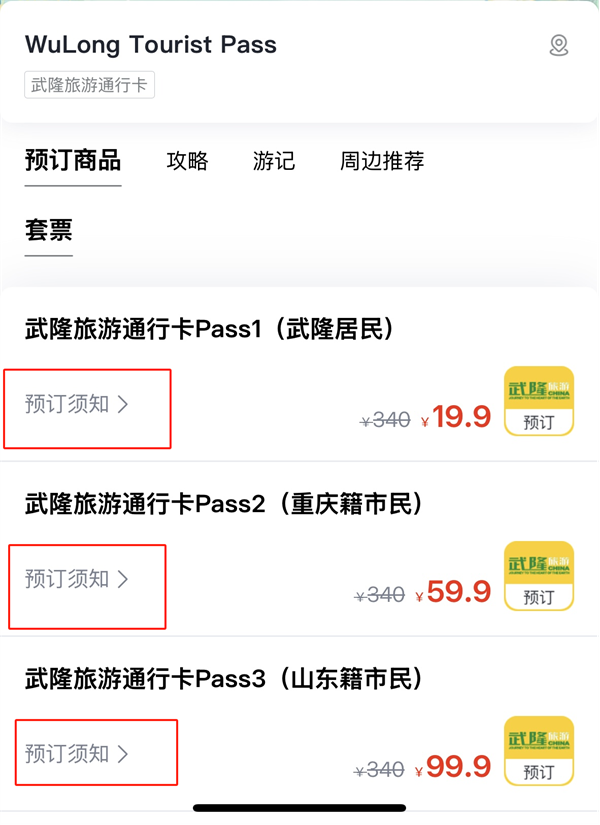Image resolution: width=600 pixels, height=825 pixels.
Task: Book Pass2 with its 预订 button
Action: point(539,577)
